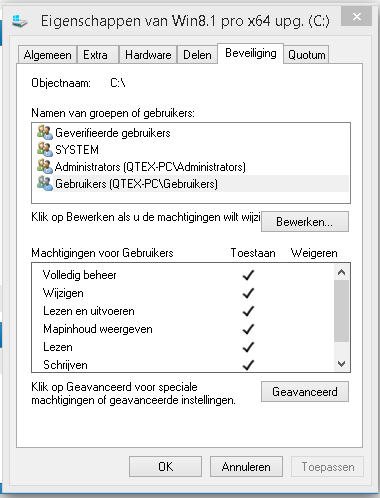This screenshot has width=380, height=498.
Task: Select the SYSTEM group icon
Action: [45, 149]
